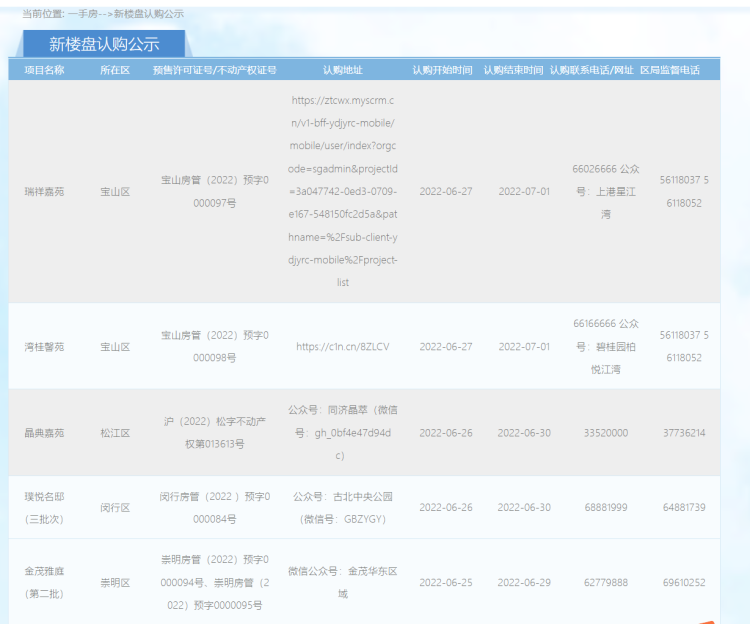Click supervision phone 64881739
The image size is (750, 624).
click(x=684, y=508)
